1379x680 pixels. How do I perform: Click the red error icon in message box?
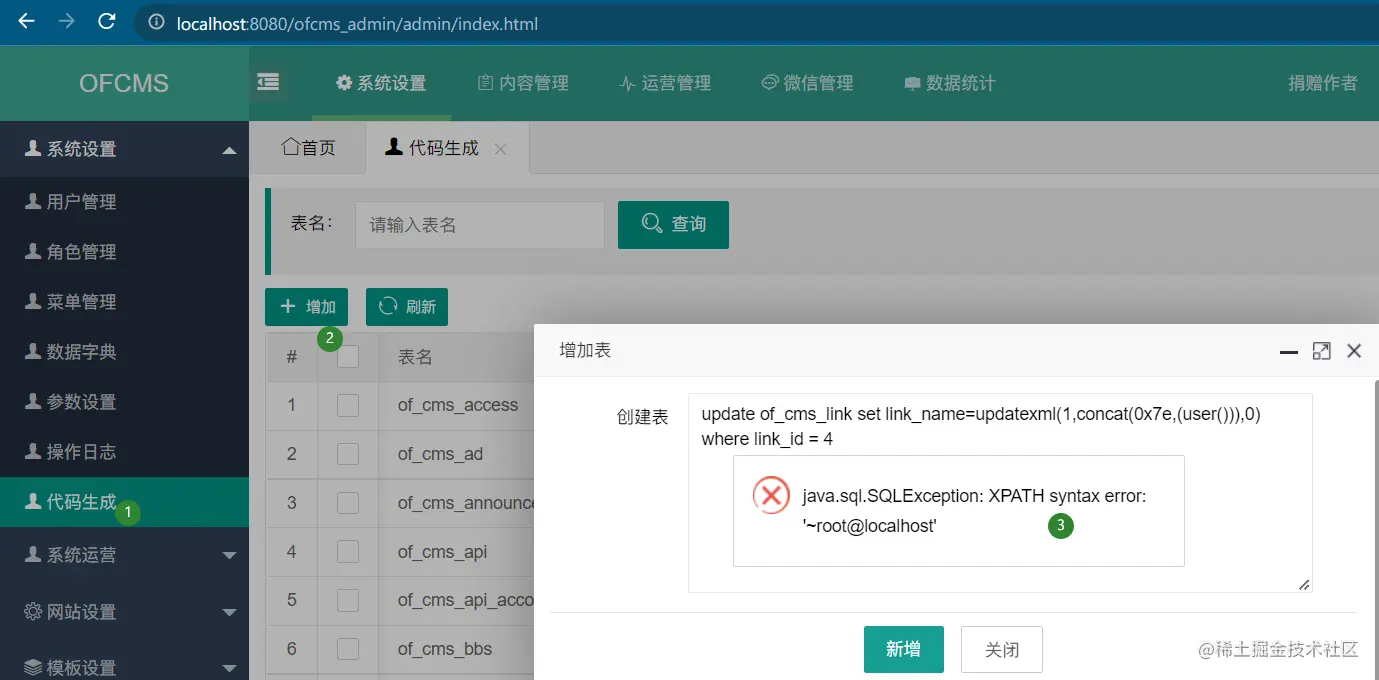coord(771,495)
